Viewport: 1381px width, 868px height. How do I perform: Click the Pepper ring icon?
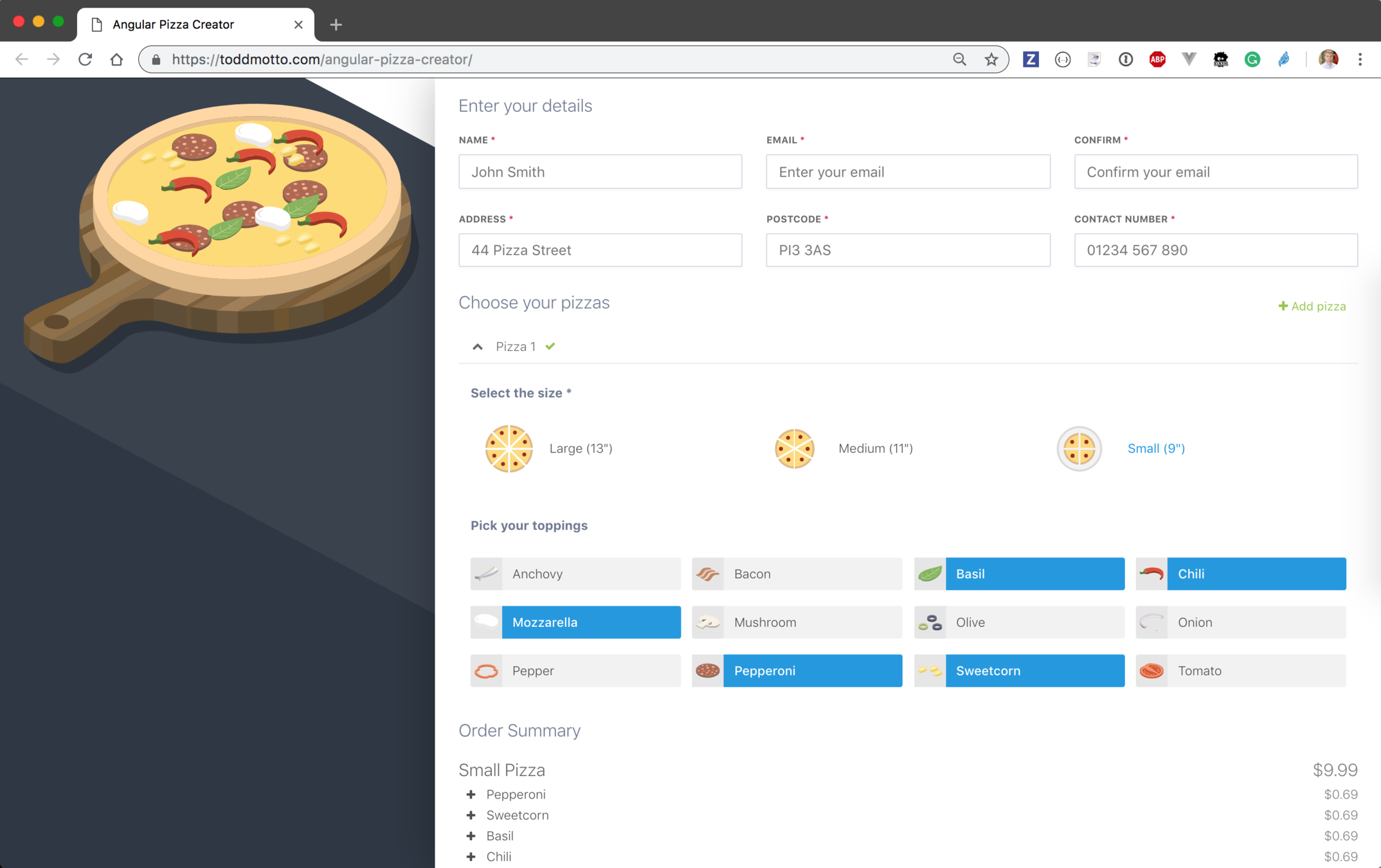pos(486,671)
